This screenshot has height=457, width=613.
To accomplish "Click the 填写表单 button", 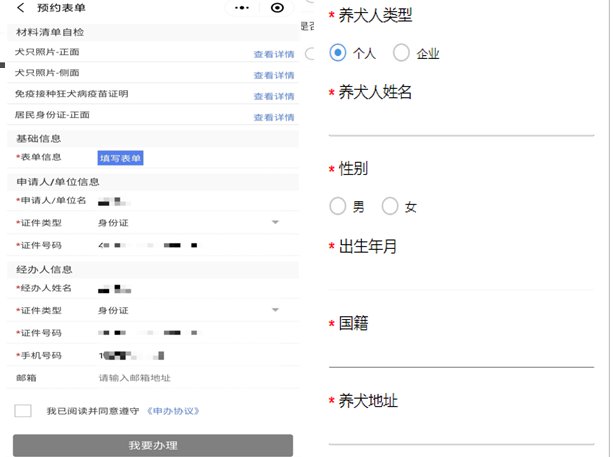I will coord(120,158).
